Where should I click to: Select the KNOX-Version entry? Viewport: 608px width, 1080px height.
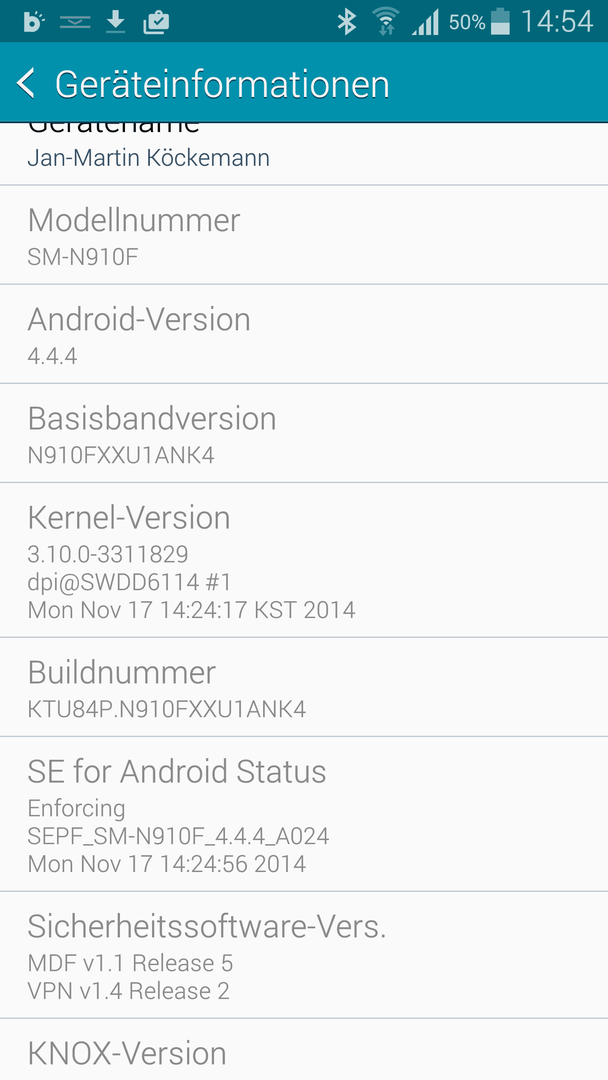pyautogui.click(x=304, y=1050)
